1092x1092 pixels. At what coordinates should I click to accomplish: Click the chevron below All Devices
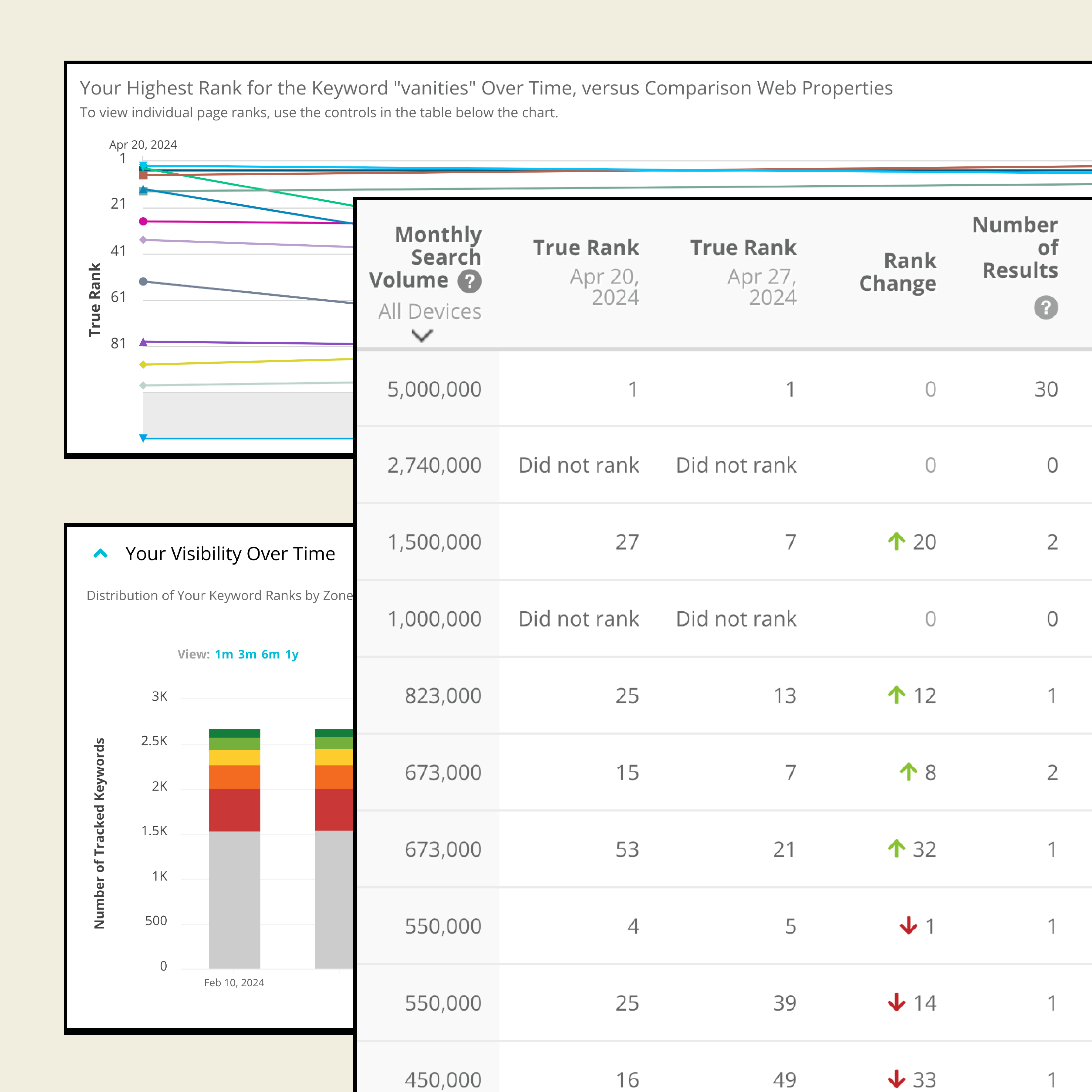[x=422, y=336]
